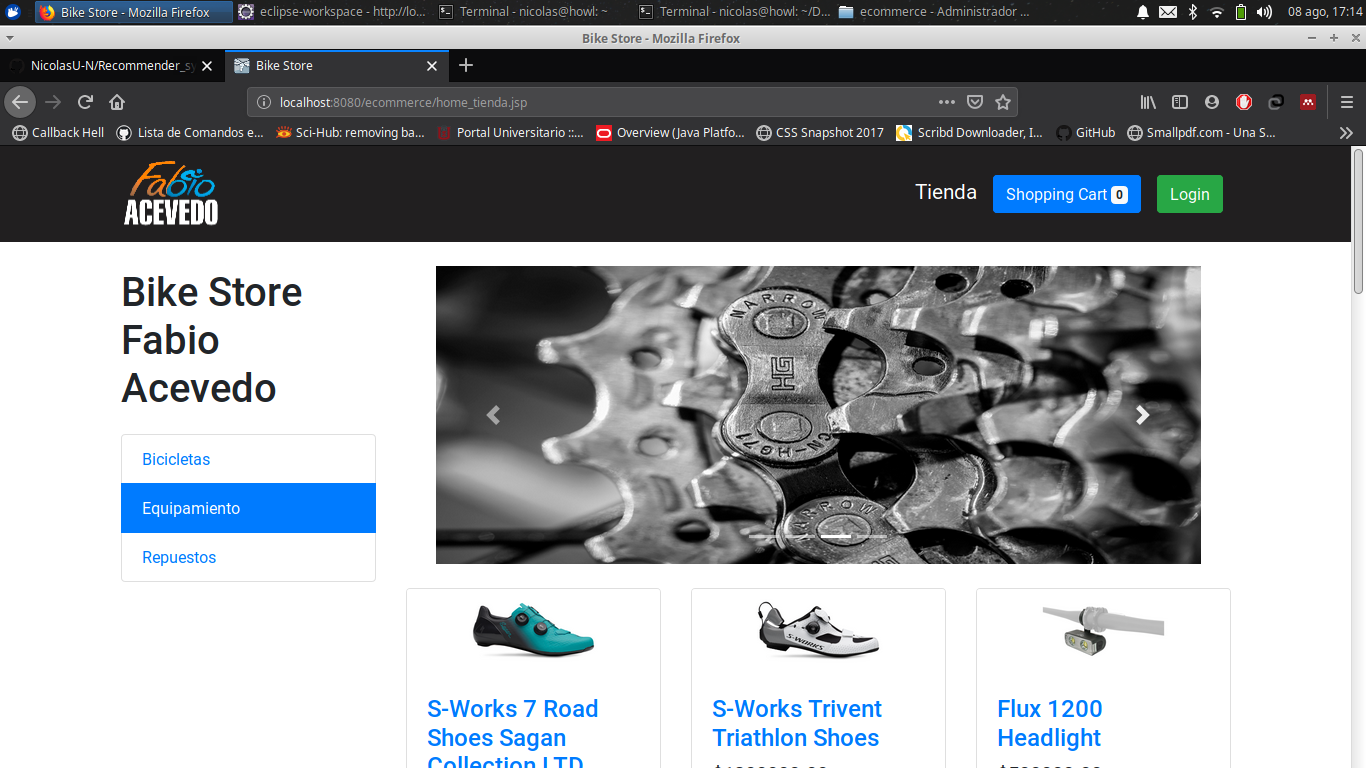
Task: Open the Wi-Fi network tray icon
Action: pos(1217,12)
